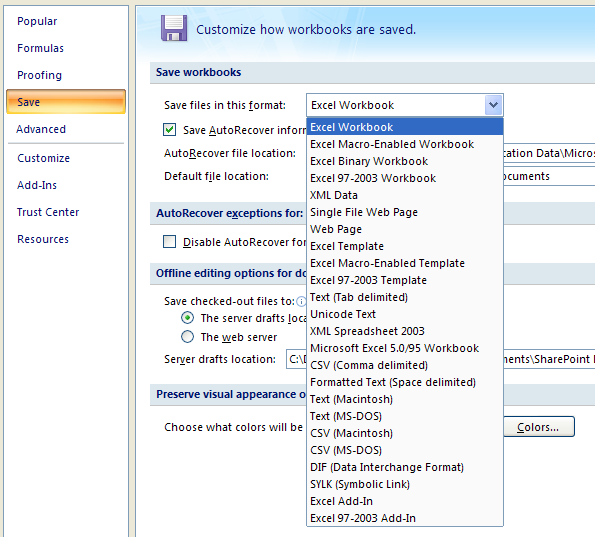
Task: Choose XML Spreadsheet 2003 format
Action: 405,331
